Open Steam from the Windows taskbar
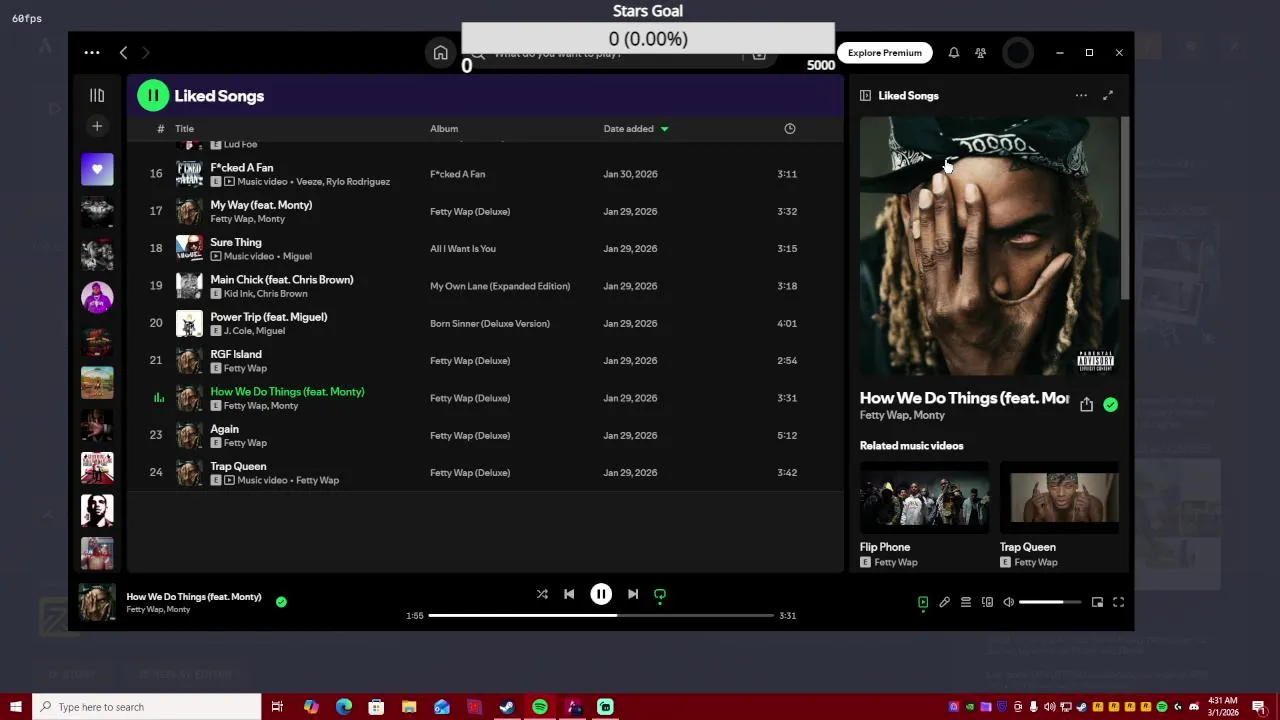The height and width of the screenshot is (720, 1280). (x=507, y=707)
